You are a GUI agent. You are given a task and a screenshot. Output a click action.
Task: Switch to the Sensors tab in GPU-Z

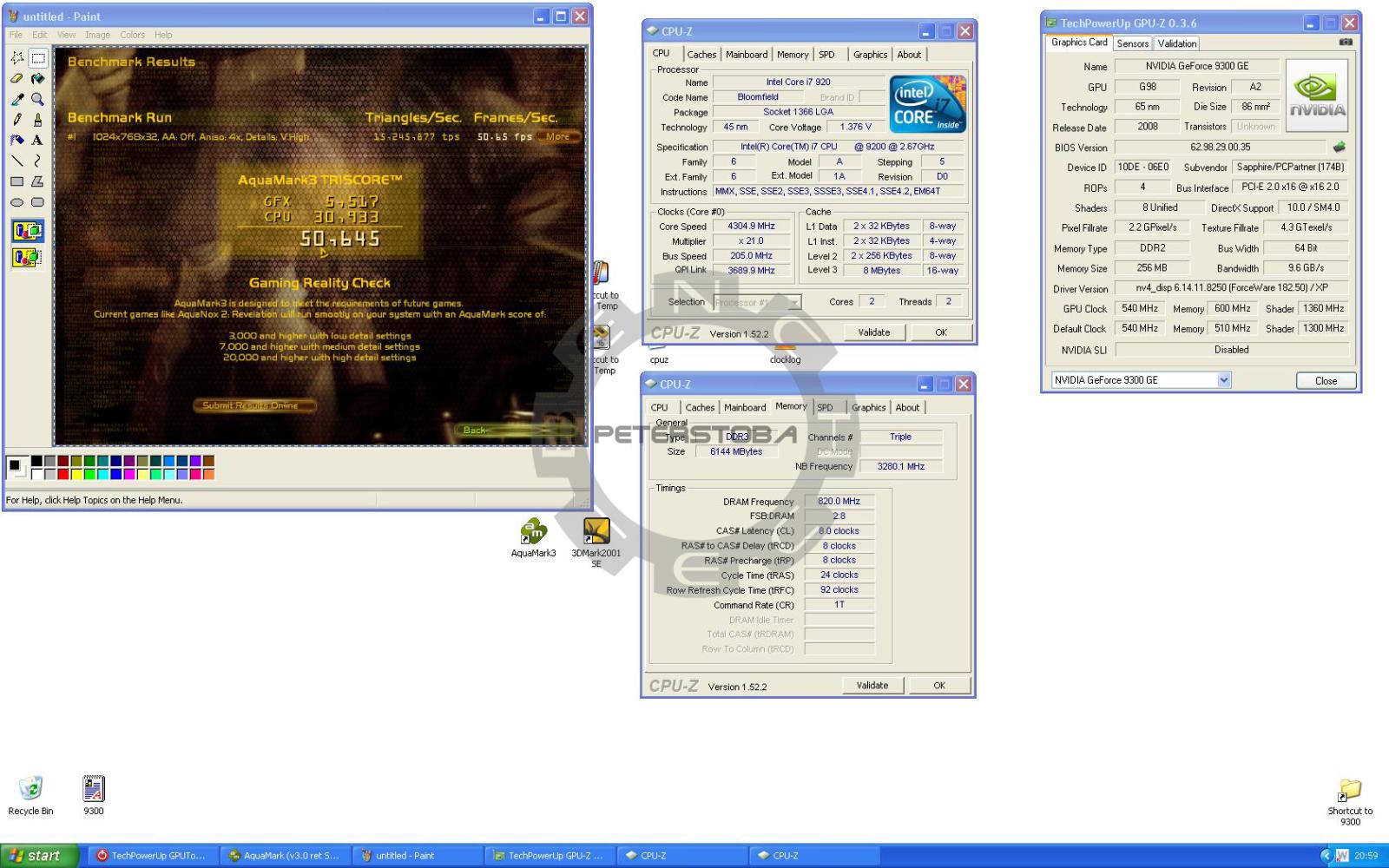[1132, 43]
